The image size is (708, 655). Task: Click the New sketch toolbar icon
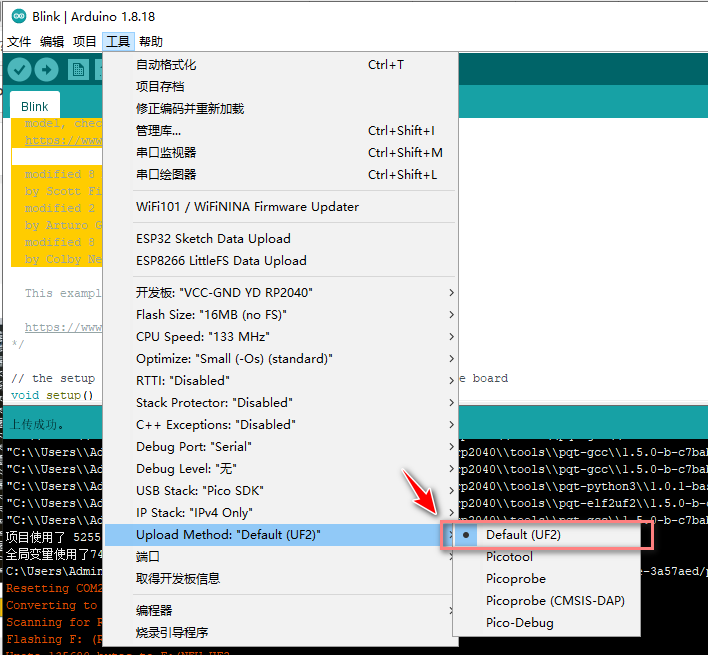[x=79, y=70]
